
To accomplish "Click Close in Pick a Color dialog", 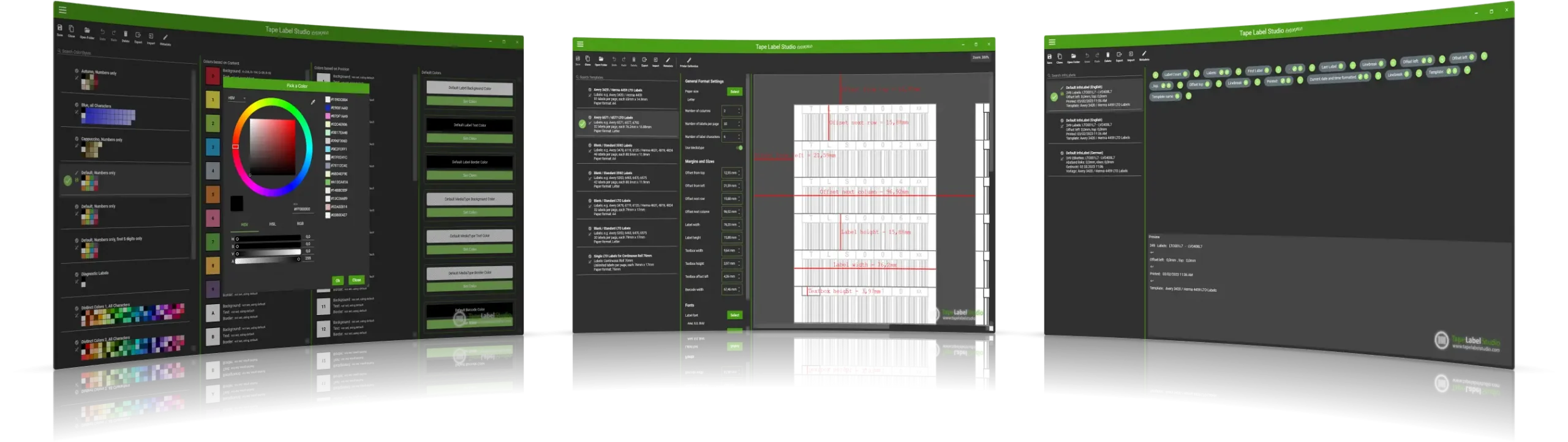I will pyautogui.click(x=356, y=280).
